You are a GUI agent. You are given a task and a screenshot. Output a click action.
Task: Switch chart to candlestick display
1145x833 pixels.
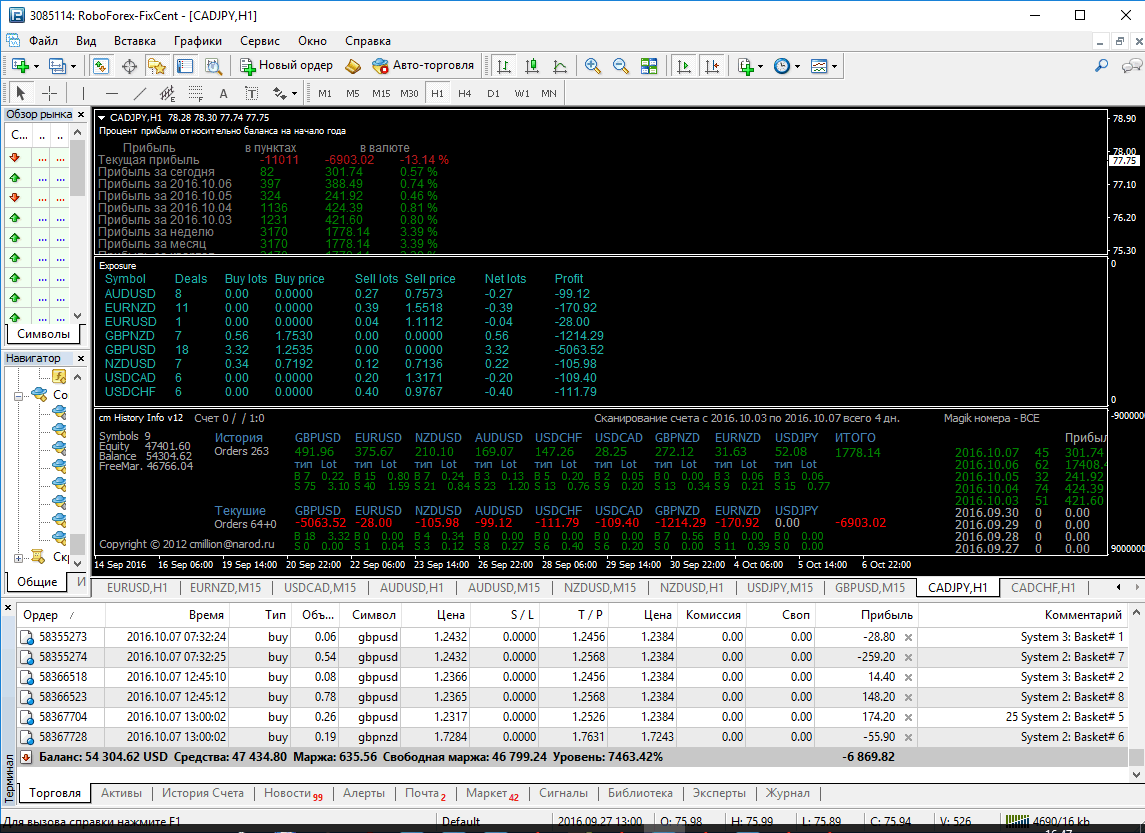(x=532, y=65)
